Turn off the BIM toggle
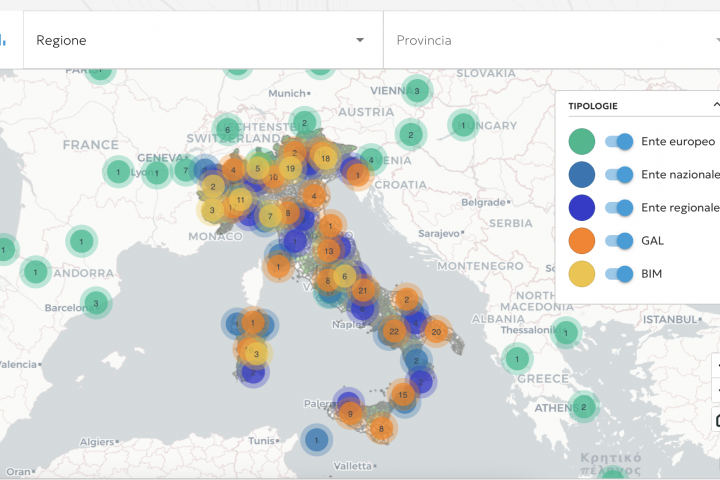Viewport: 720px width, 480px height. 620,273
